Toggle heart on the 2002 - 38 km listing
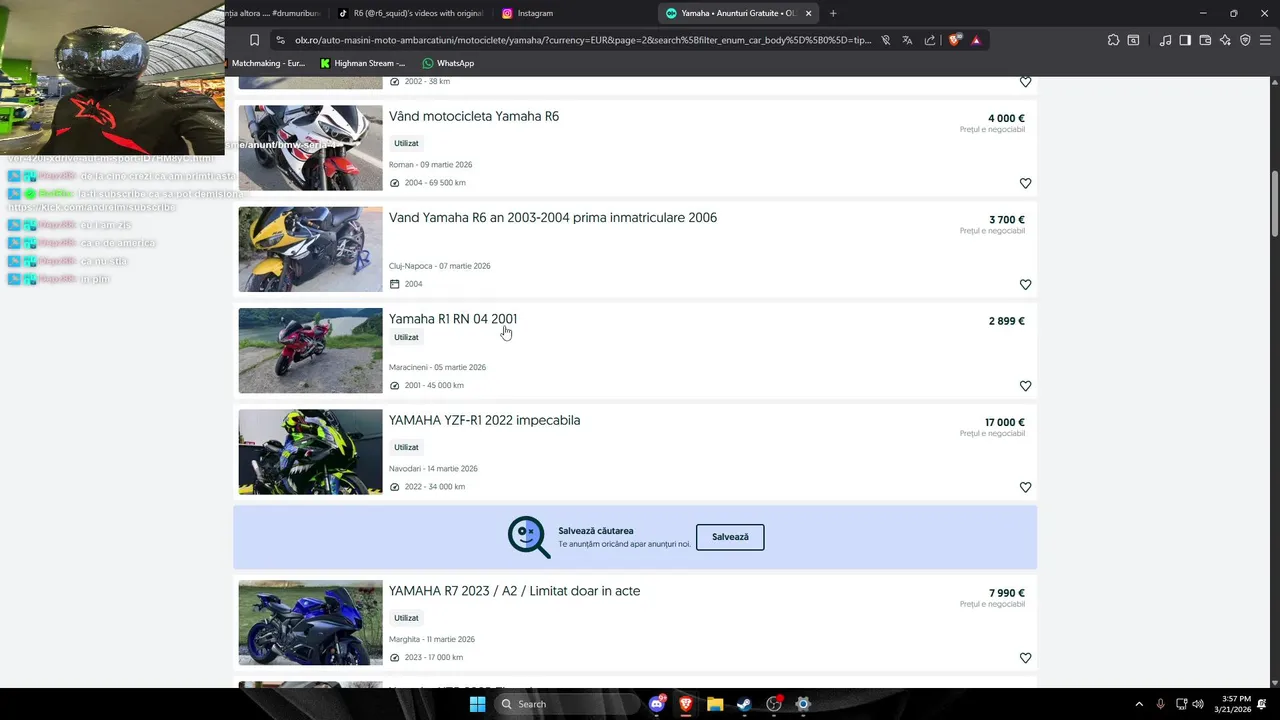1280x720 pixels. pos(1025,82)
